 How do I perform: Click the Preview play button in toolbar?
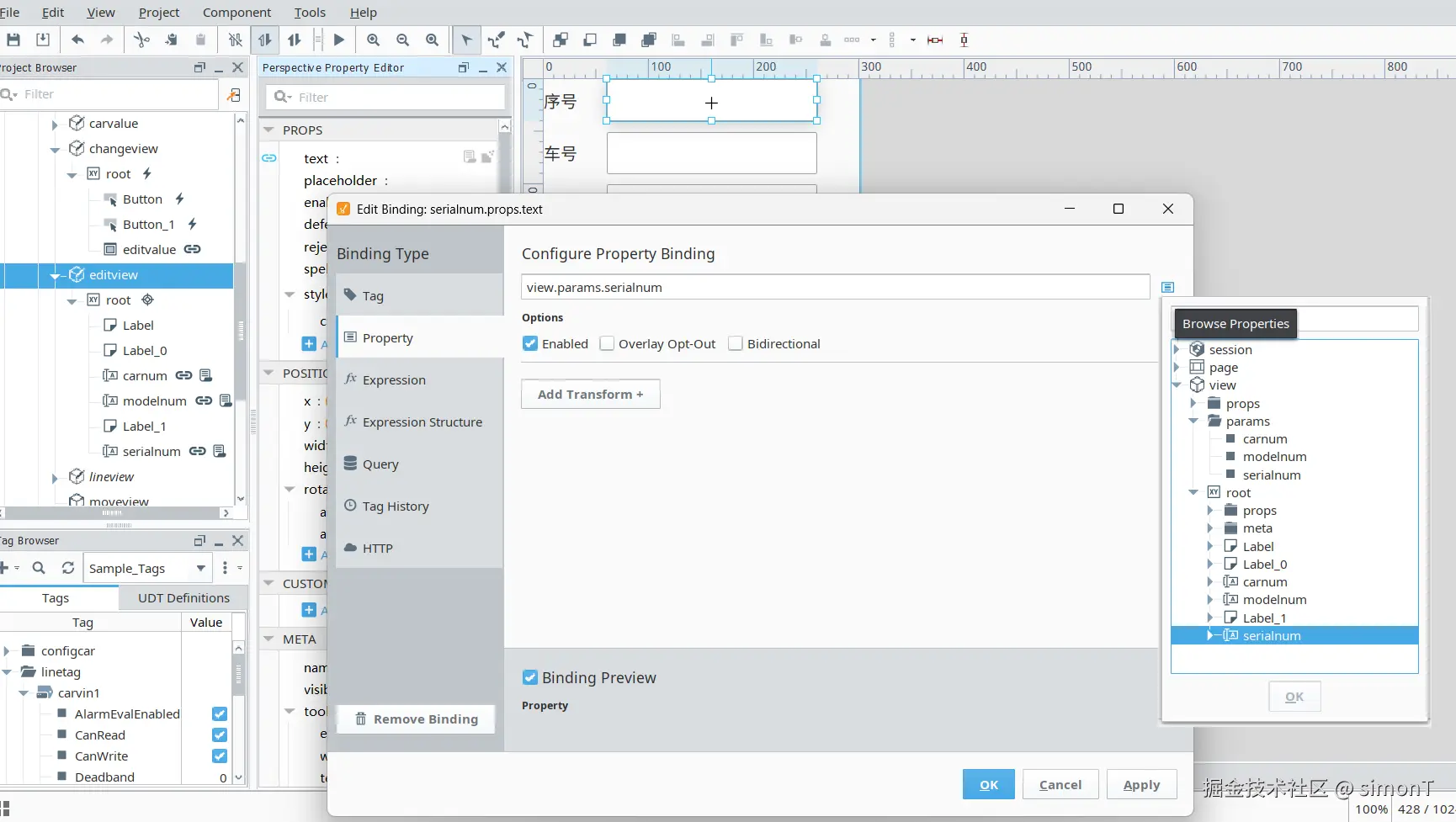pos(339,40)
